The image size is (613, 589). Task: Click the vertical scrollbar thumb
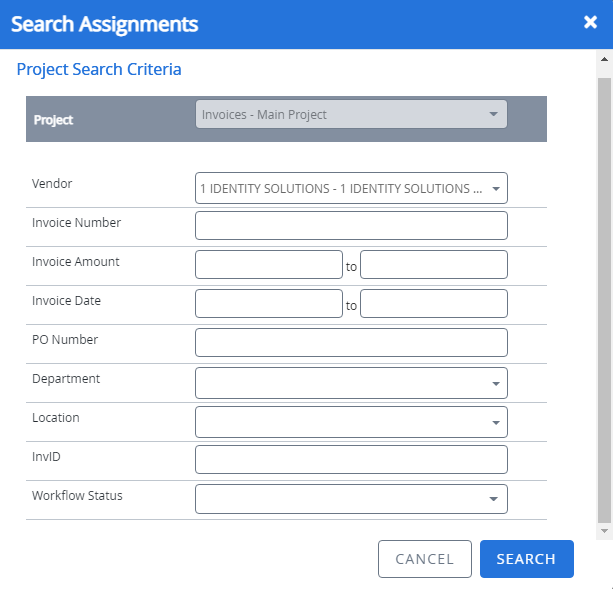click(603, 290)
